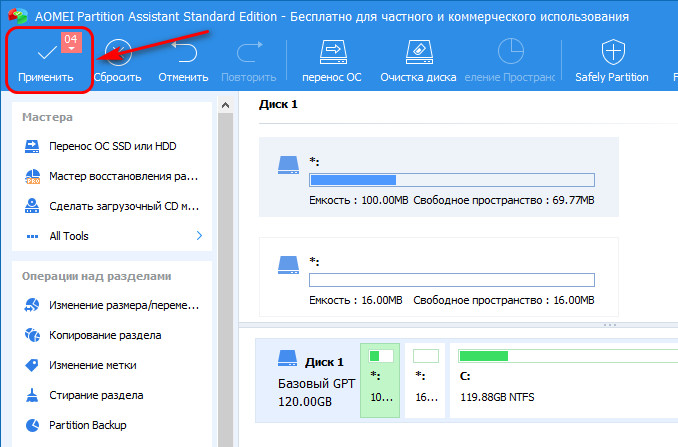Screen dimensions: 678x447
Task: Select 16… partition block in disk map
Action: 425,380
